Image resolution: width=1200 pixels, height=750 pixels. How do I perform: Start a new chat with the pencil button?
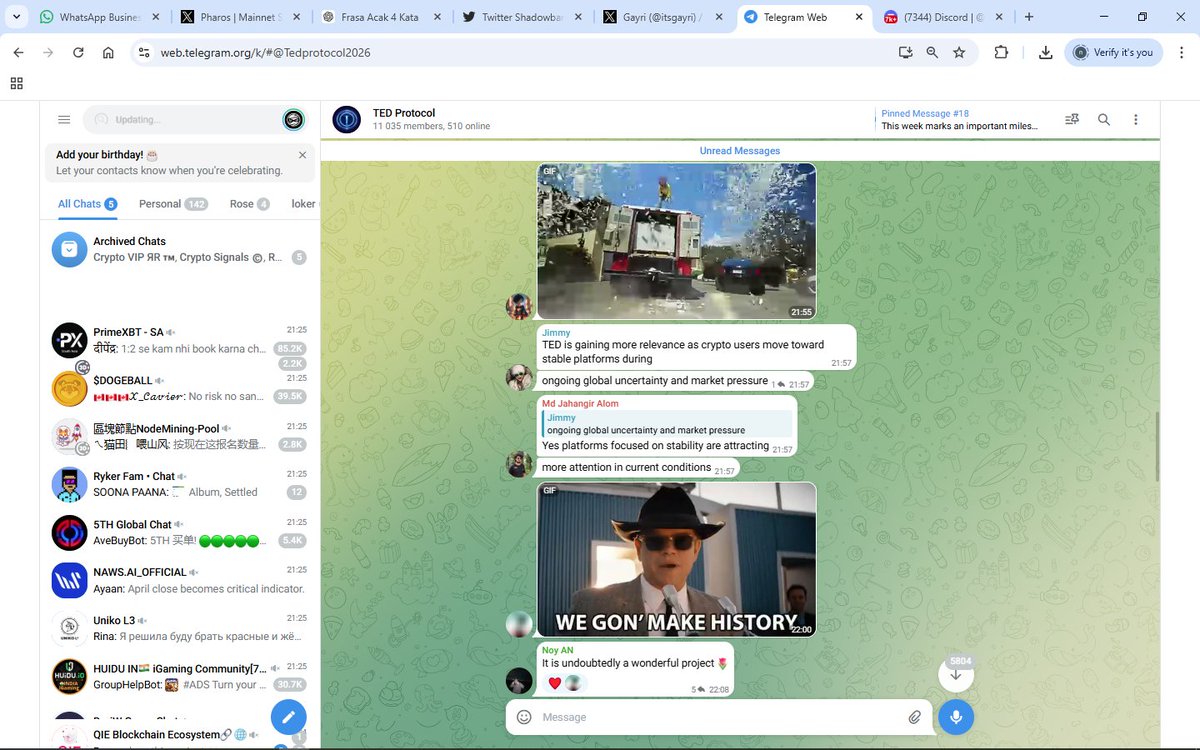click(288, 717)
